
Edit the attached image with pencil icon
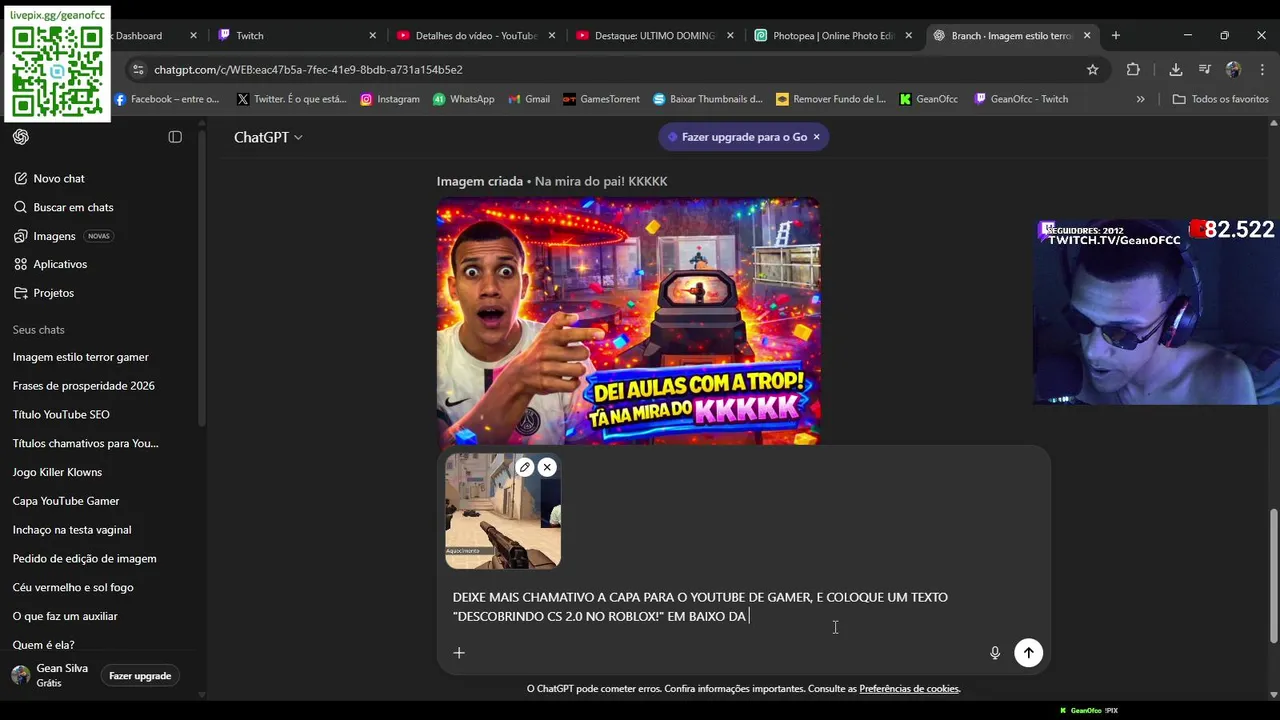pyautogui.click(x=524, y=467)
